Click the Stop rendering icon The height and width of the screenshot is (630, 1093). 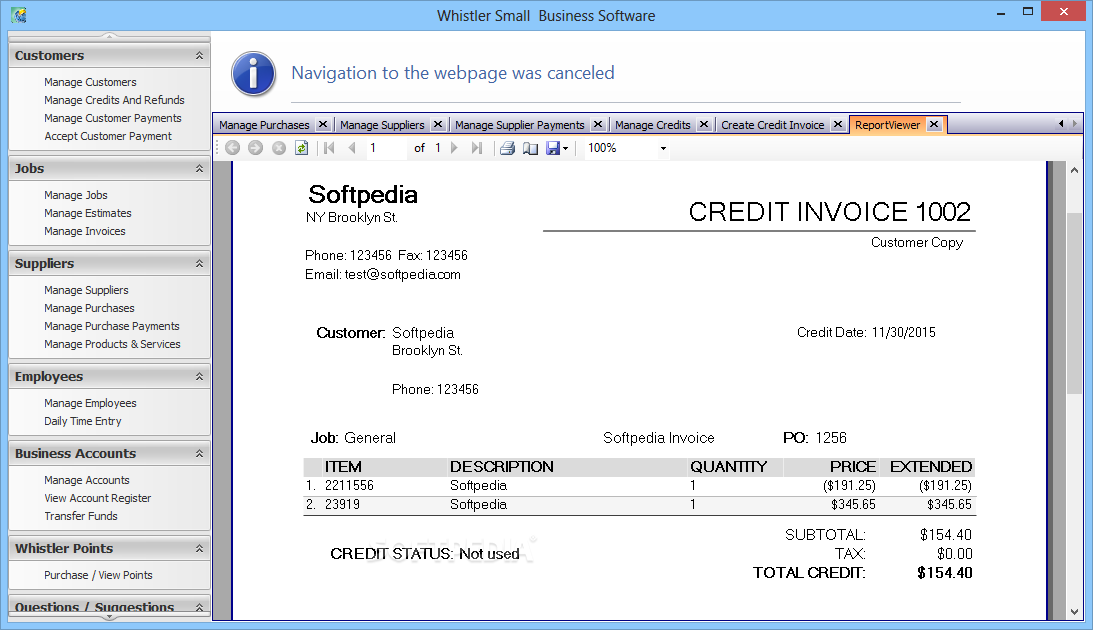(x=279, y=148)
